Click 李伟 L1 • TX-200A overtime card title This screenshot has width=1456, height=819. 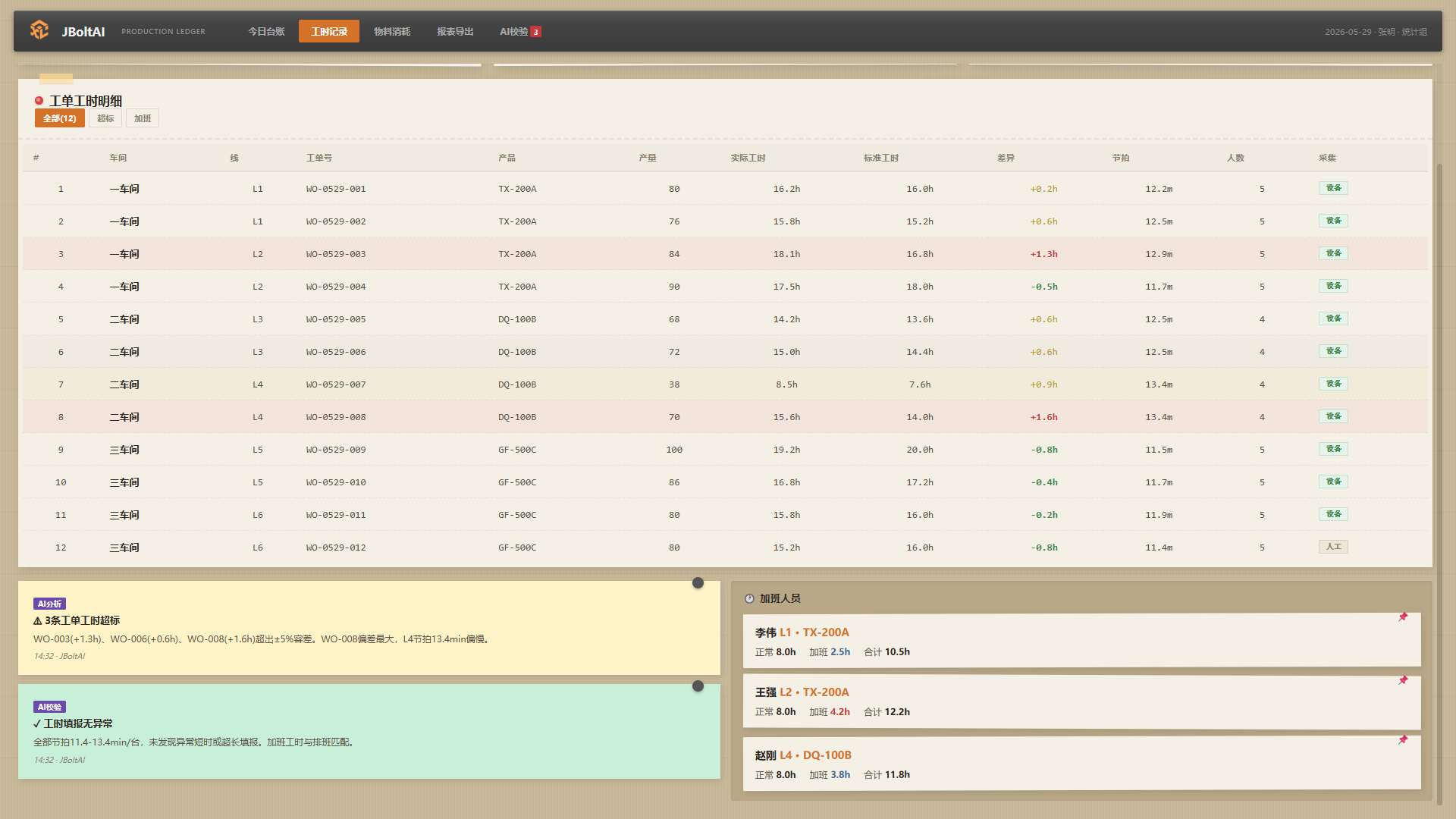802,632
